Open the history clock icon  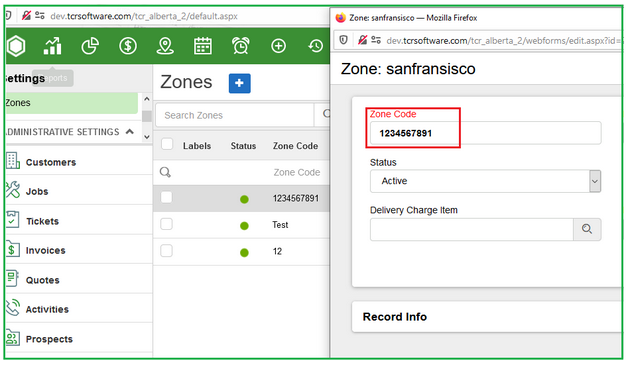pyautogui.click(x=316, y=46)
